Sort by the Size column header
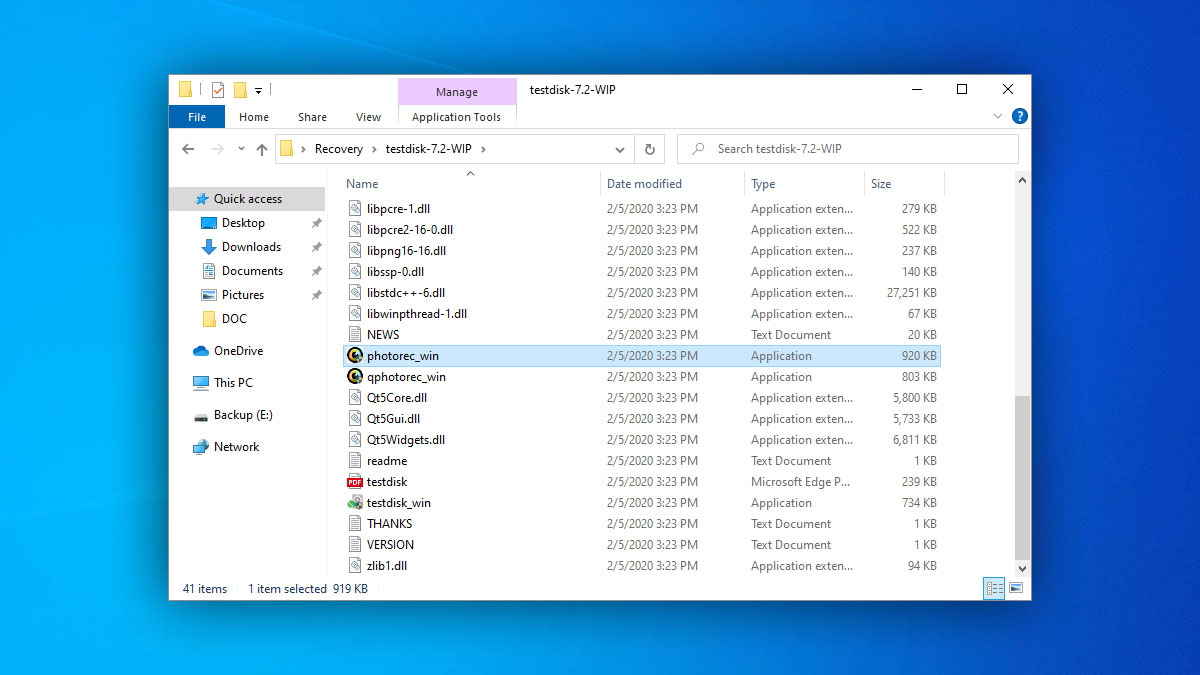 [x=904, y=184]
